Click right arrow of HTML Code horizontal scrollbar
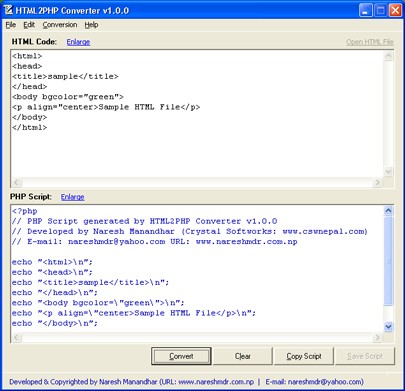 click(377, 182)
